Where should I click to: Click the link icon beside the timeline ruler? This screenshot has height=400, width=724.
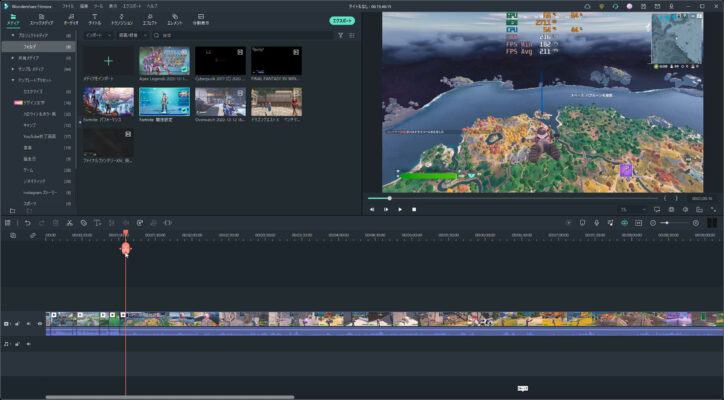tap(33, 236)
